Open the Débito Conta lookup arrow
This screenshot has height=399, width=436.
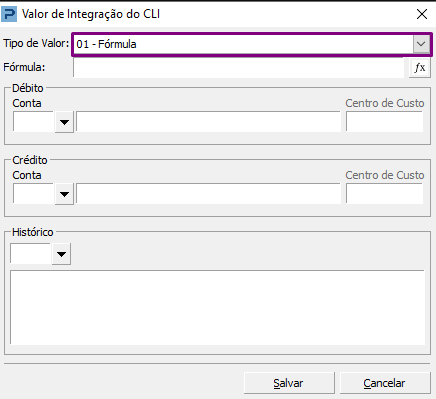coord(64,122)
